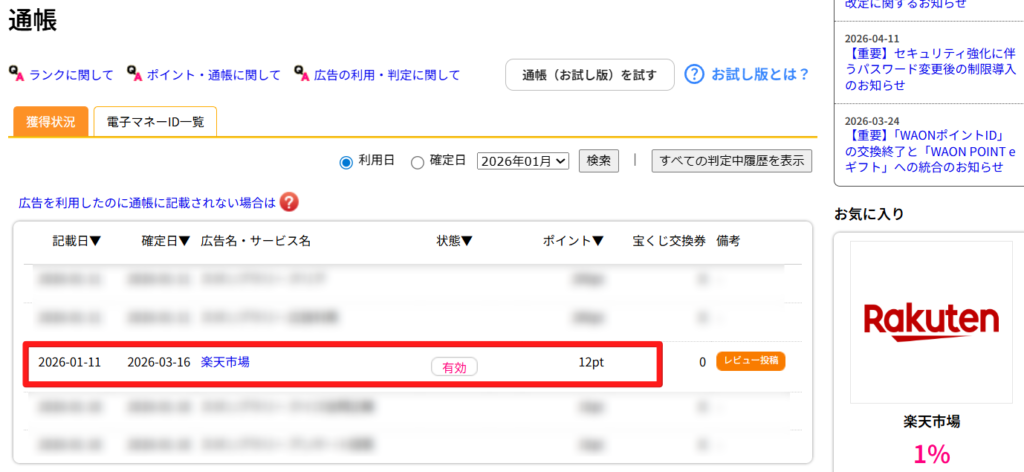Switch to the 獲得状況 tab
Image resolution: width=1024 pixels, height=472 pixels.
pyautogui.click(x=50, y=122)
